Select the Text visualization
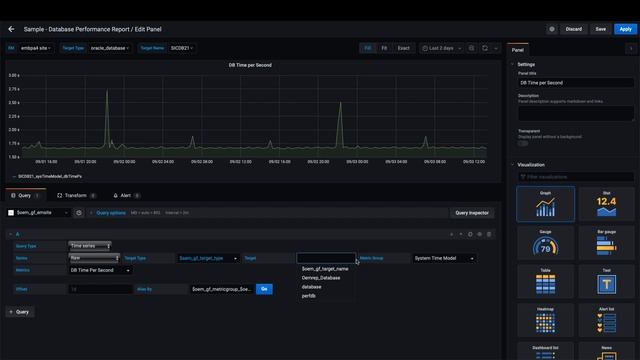 pyautogui.click(x=607, y=282)
